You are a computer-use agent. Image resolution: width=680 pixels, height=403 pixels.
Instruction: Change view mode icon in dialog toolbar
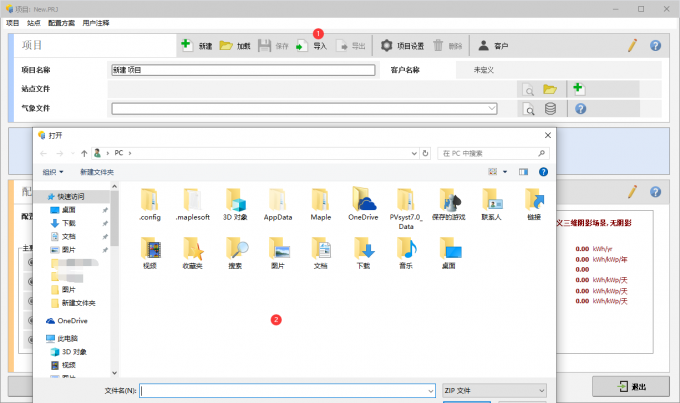click(493, 172)
